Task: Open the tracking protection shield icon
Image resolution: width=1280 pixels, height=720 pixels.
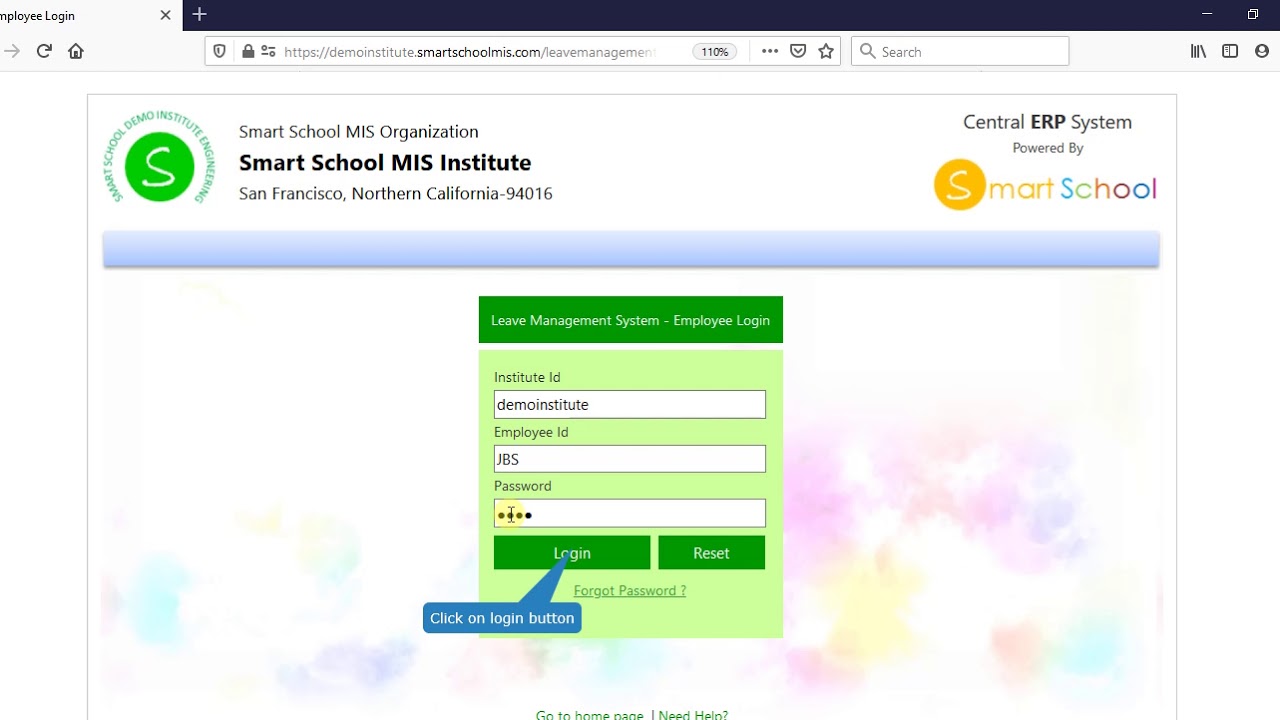Action: pyautogui.click(x=220, y=51)
